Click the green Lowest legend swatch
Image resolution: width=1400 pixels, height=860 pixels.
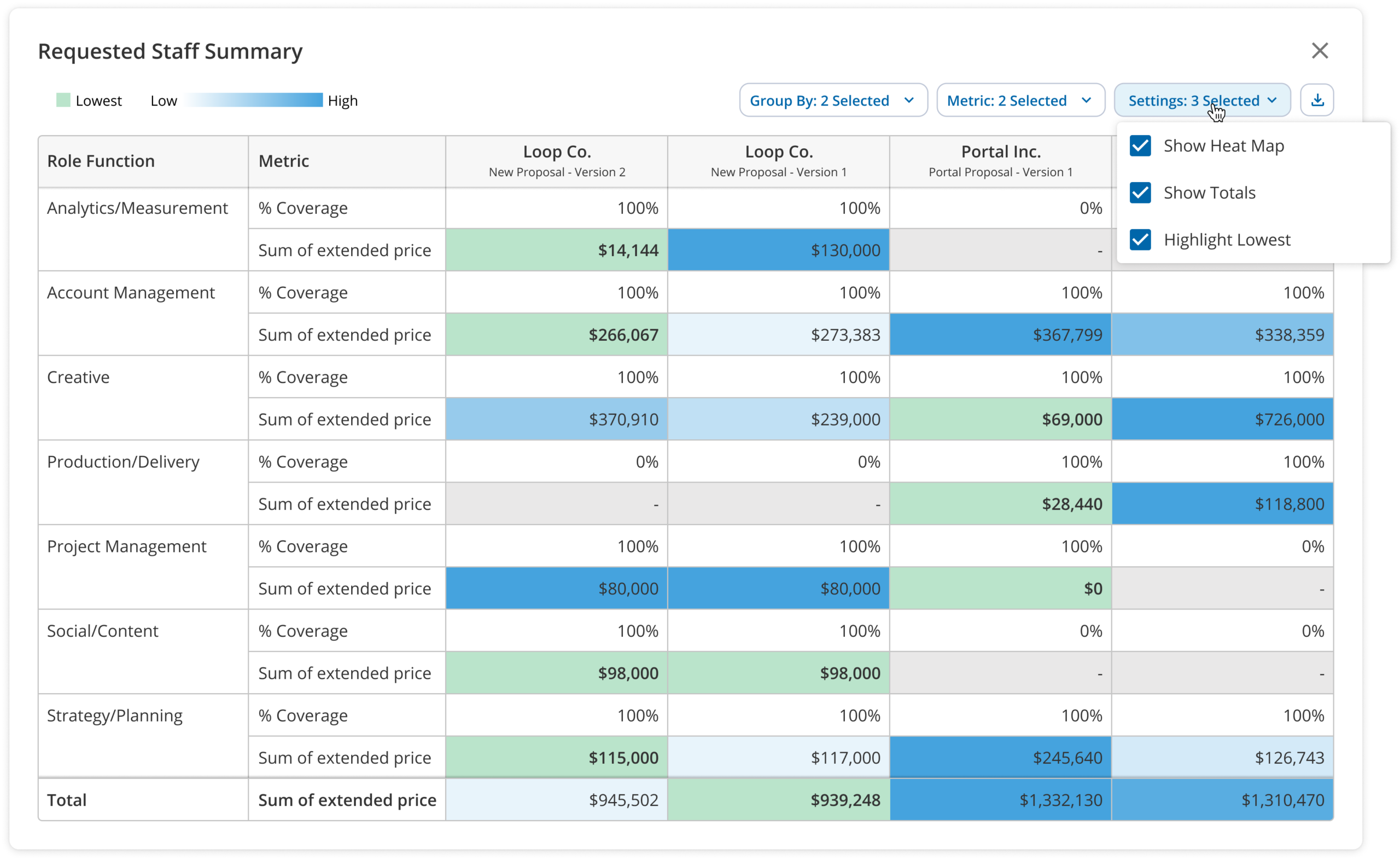[x=63, y=100]
